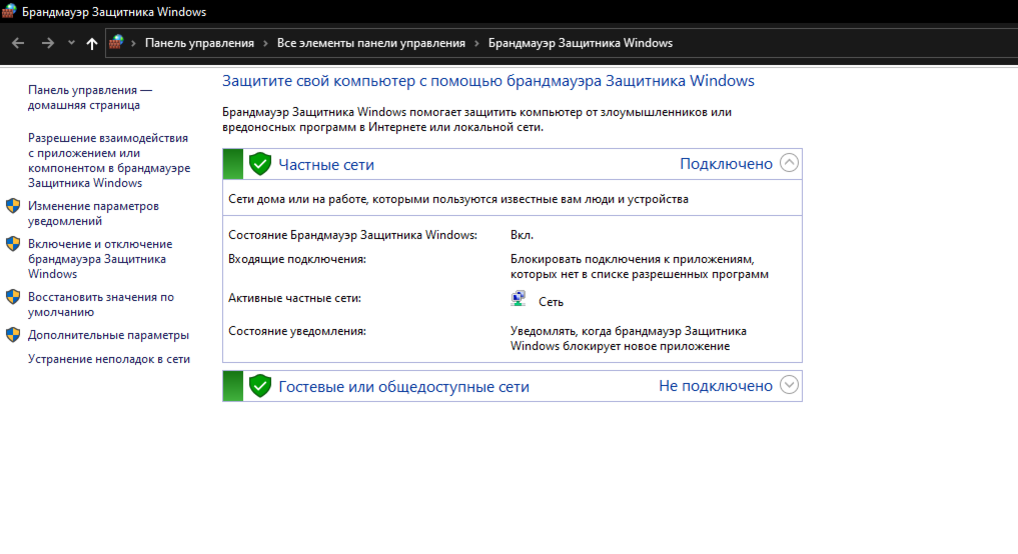Open 'Изменение параметров уведомлений' link

coord(93,213)
